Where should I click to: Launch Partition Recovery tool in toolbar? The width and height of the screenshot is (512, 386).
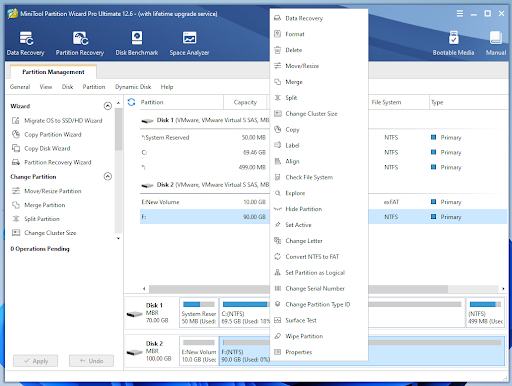[x=80, y=43]
